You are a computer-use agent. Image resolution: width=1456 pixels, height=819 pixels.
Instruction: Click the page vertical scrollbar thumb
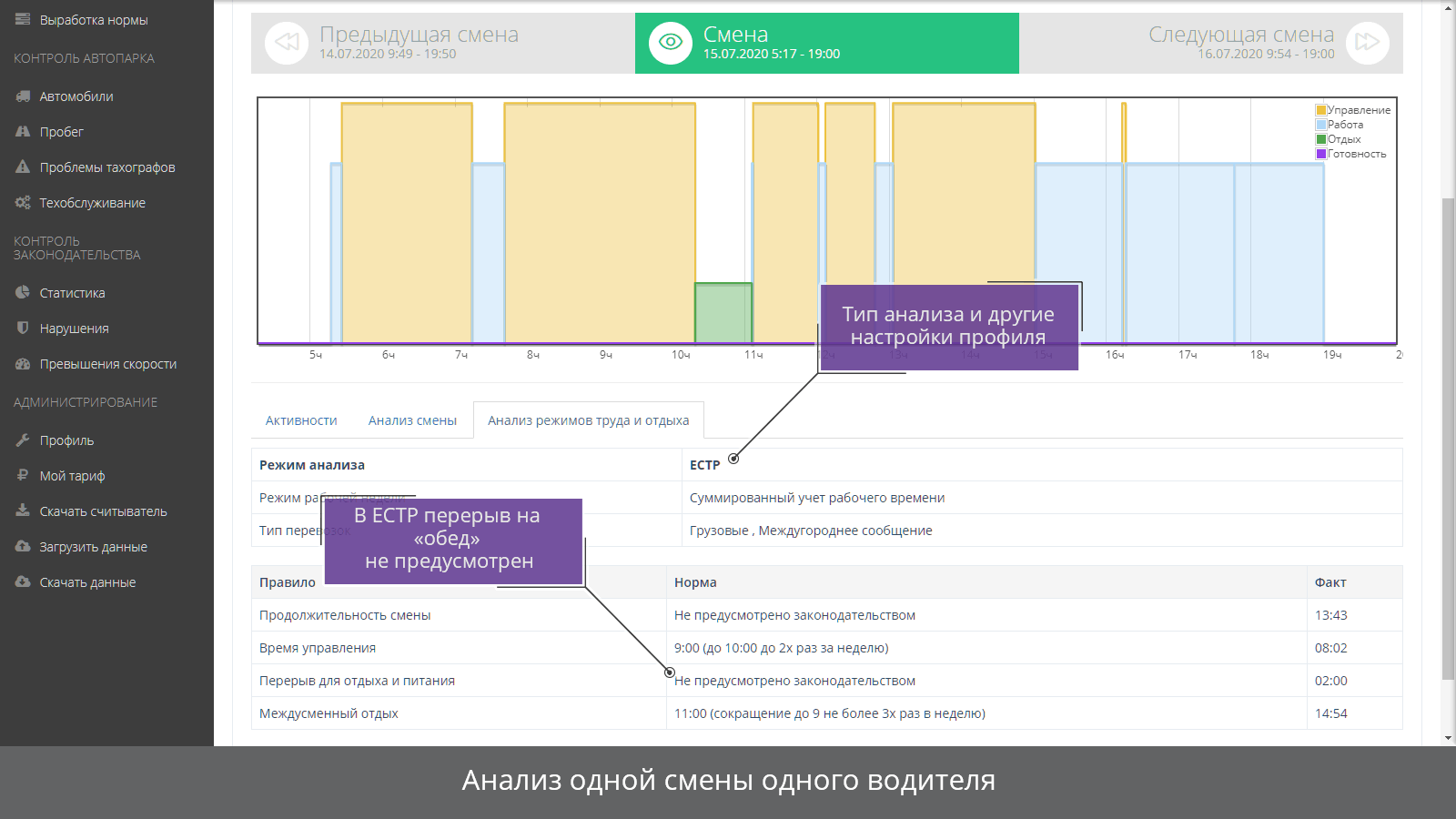coord(1448,438)
